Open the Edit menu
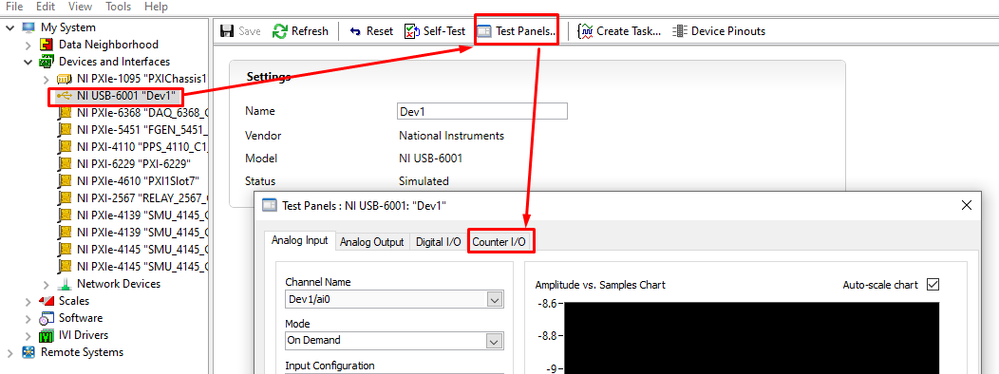The height and width of the screenshot is (374, 999). point(45,7)
